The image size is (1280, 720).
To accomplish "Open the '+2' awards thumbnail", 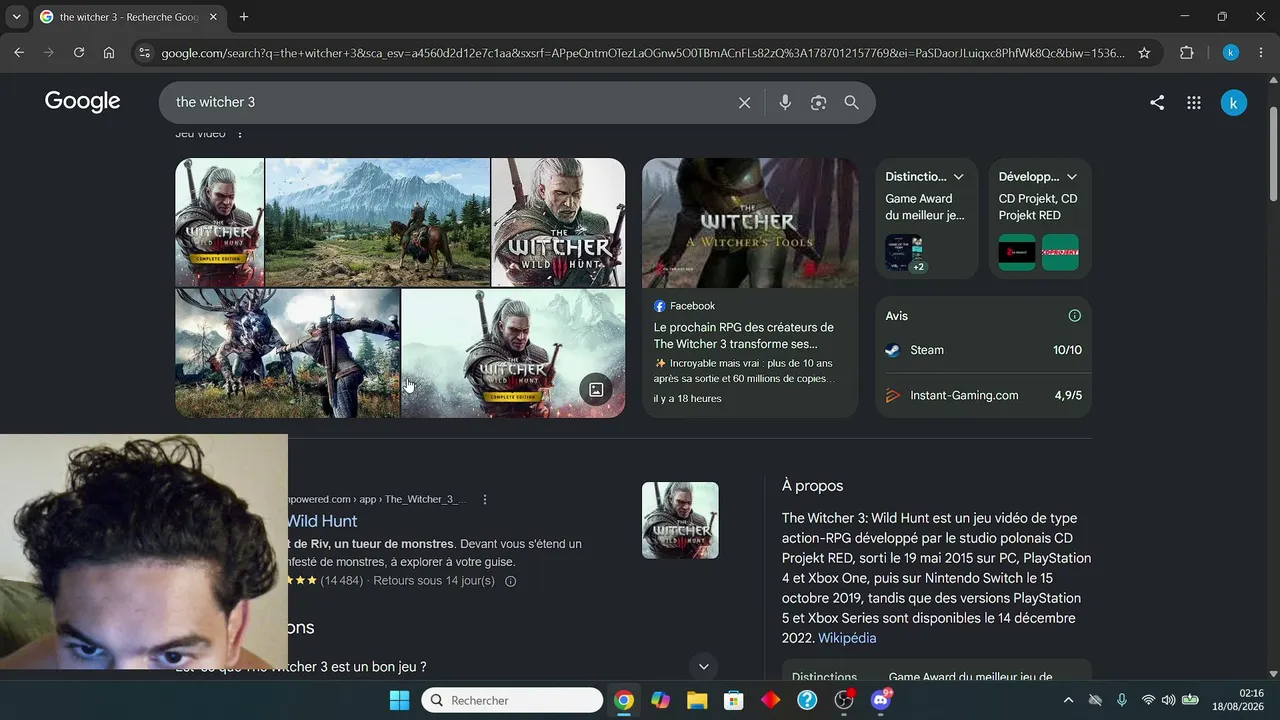I will [x=904, y=252].
